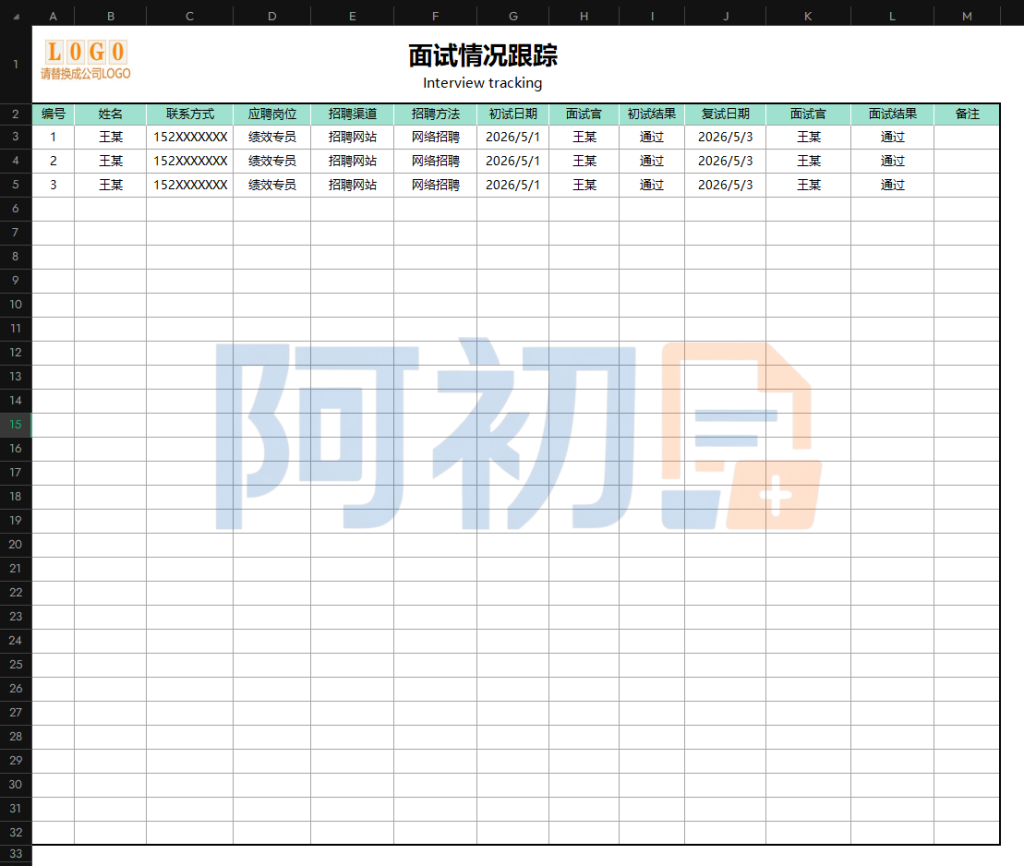Click 绩效专员 in row 5
Viewport: 1024px width, 866px height.
click(272, 185)
